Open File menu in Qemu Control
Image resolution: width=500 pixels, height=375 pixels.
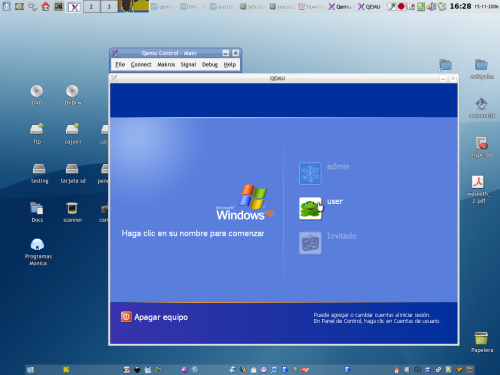[x=120, y=64]
